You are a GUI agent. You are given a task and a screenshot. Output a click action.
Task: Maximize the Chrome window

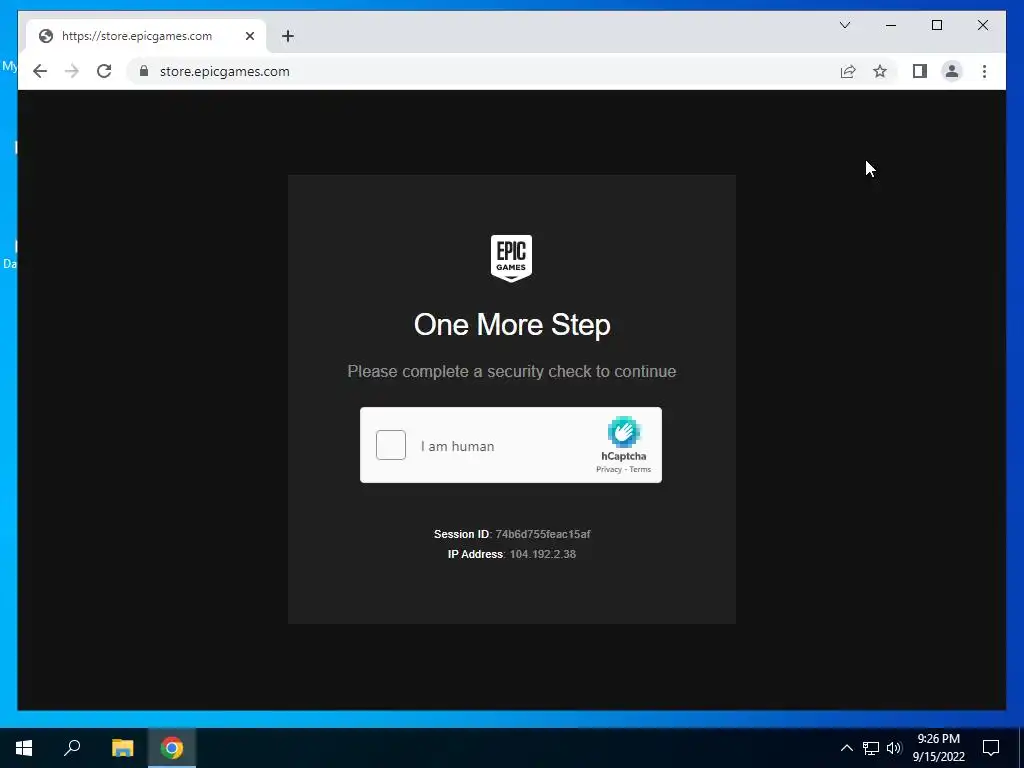coord(936,25)
